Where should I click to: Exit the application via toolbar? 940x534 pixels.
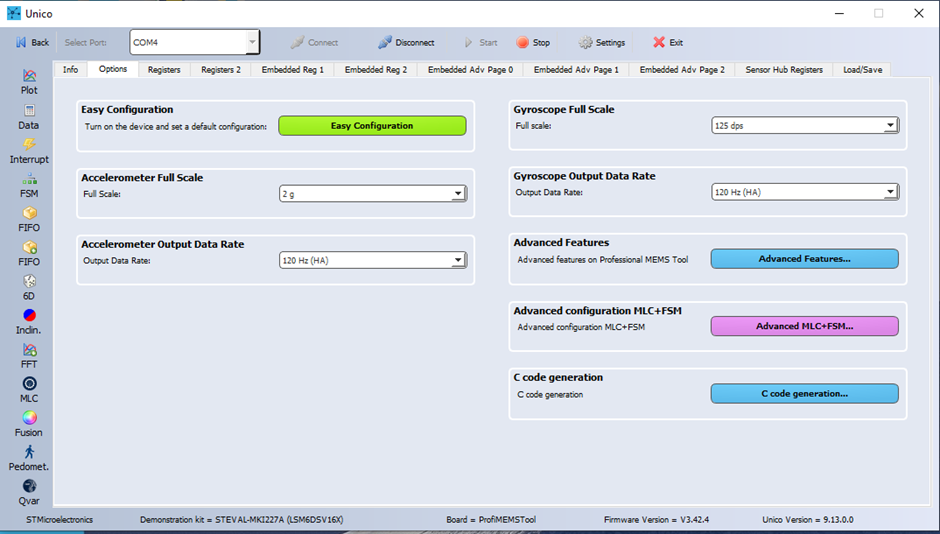(668, 43)
